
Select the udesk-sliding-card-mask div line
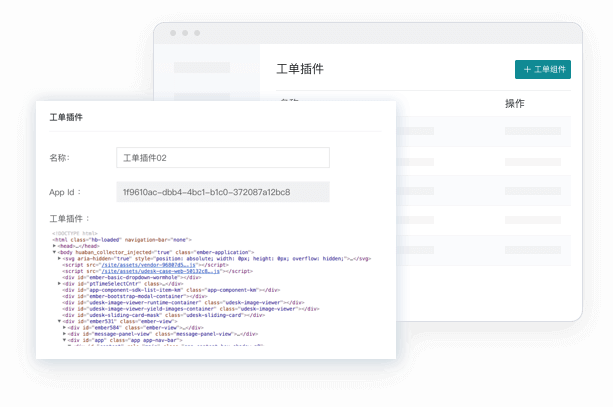[163, 315]
